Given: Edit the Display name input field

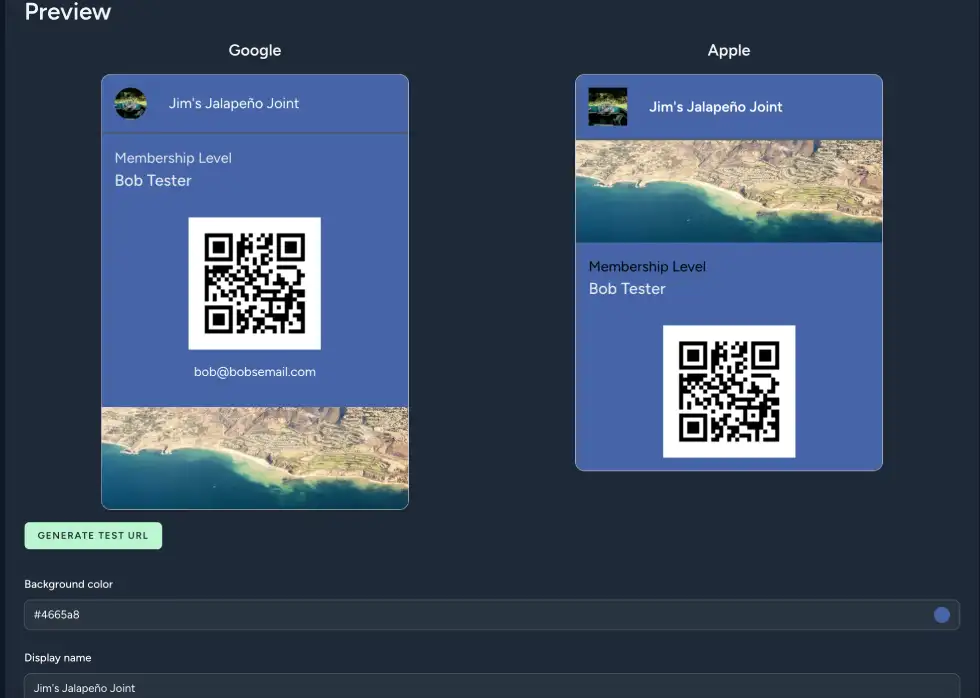Looking at the screenshot, I should 491,686.
